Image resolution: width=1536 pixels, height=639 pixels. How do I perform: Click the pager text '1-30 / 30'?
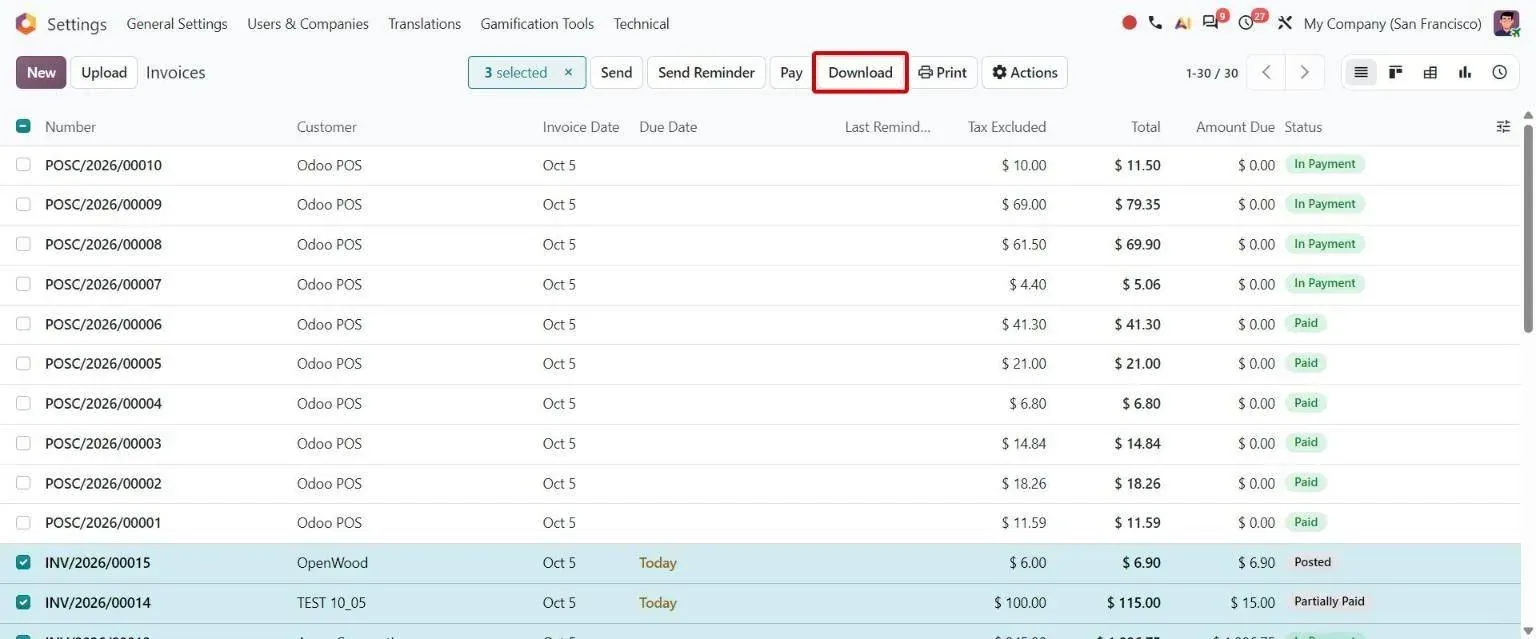pyautogui.click(x=1212, y=73)
